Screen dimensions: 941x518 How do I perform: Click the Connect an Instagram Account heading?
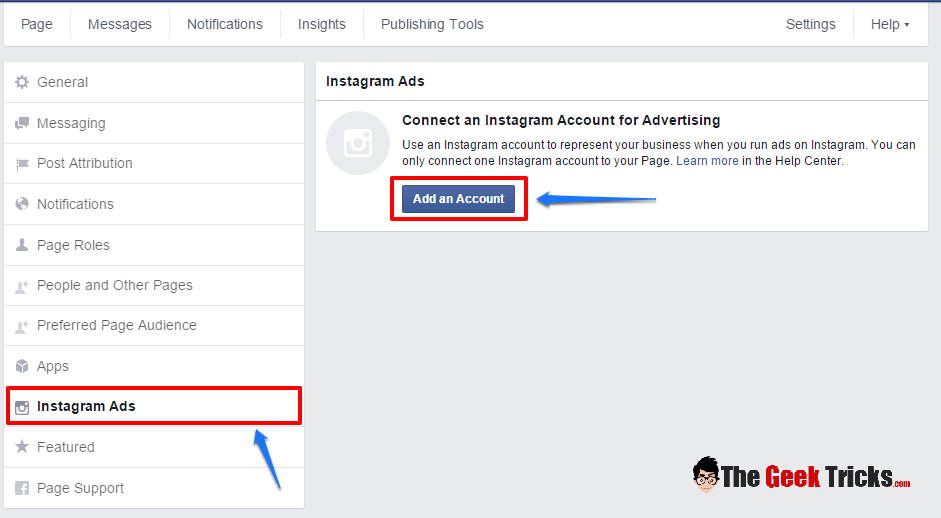[x=561, y=120]
